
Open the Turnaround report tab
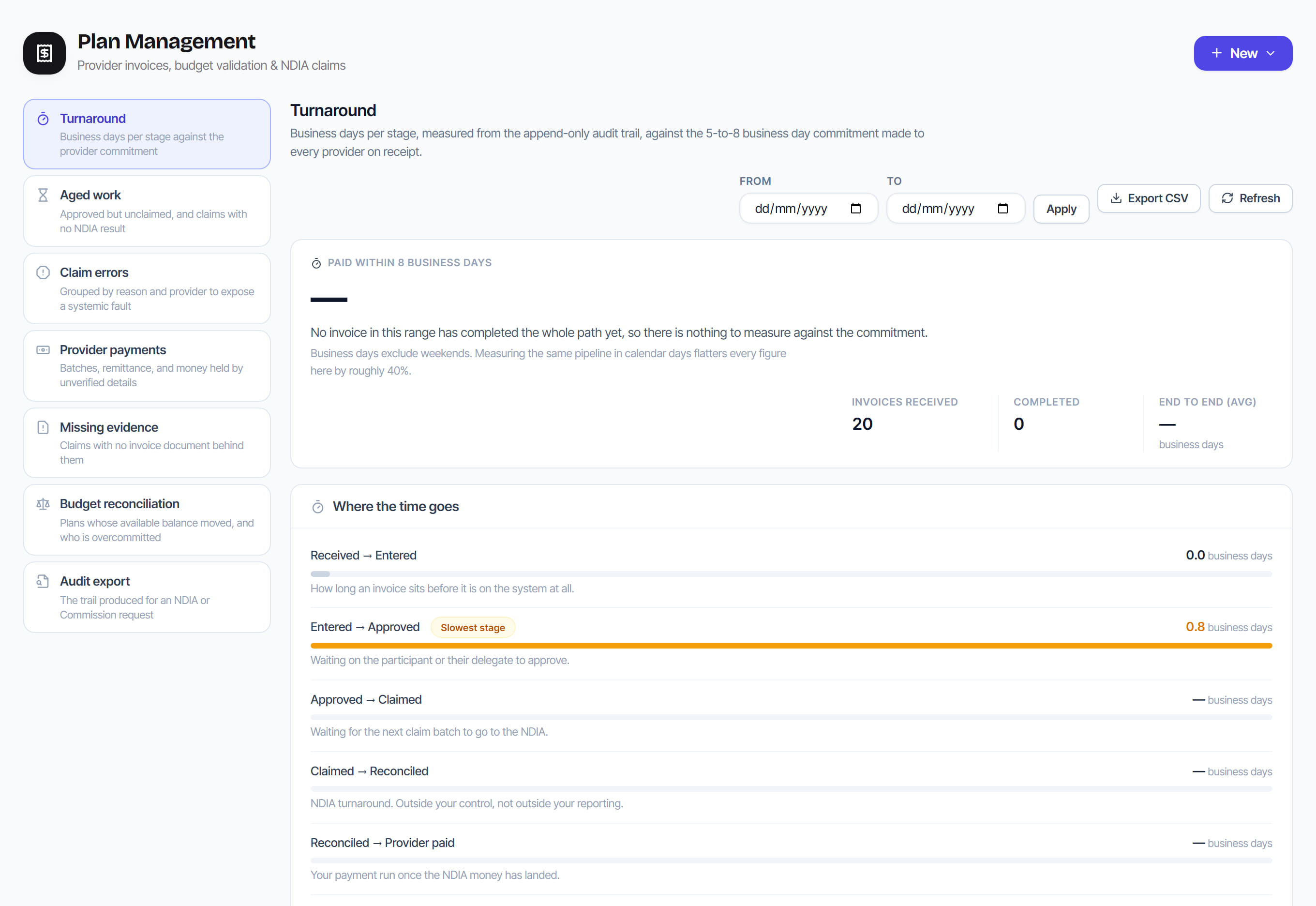147,134
